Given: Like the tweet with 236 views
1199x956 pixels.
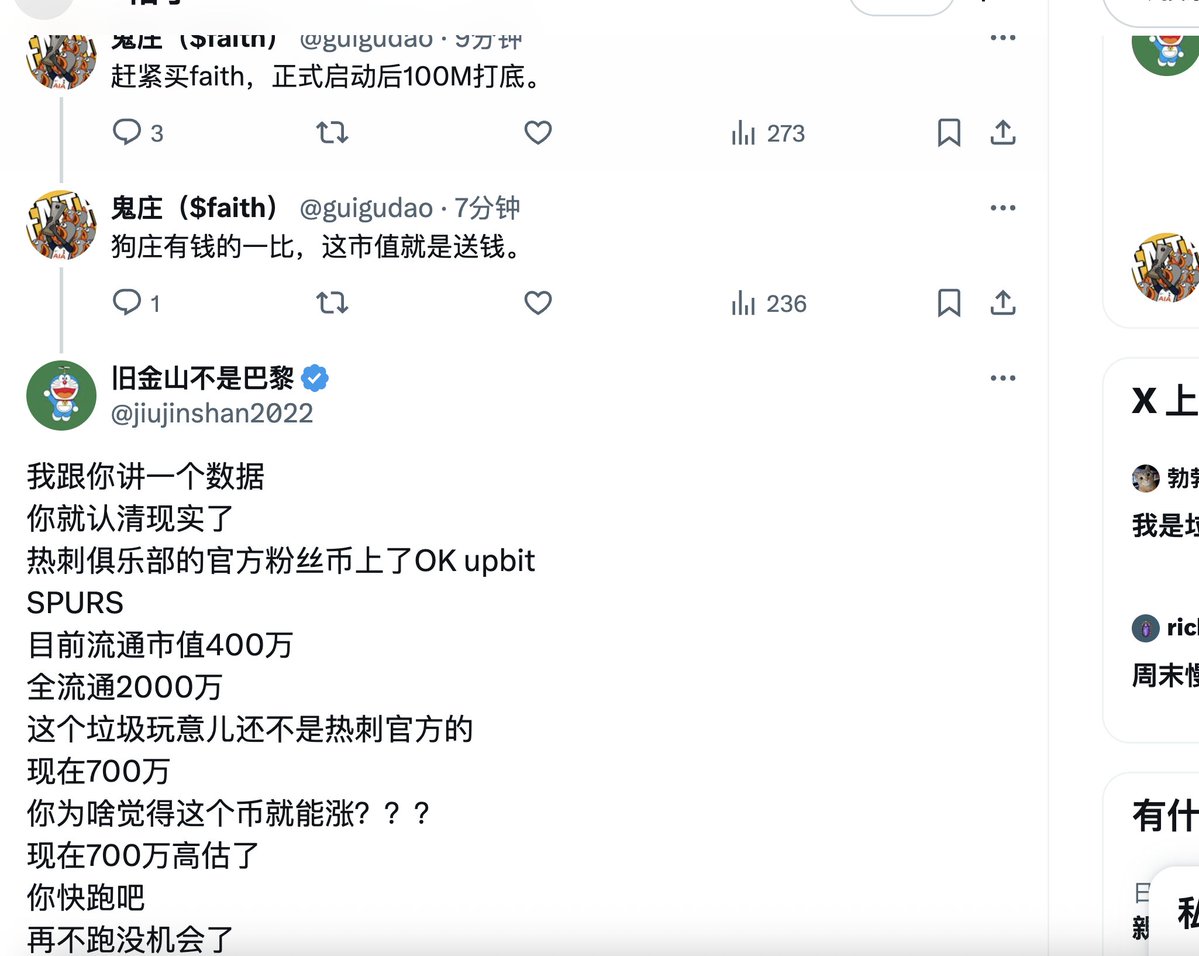Looking at the screenshot, I should point(538,303).
